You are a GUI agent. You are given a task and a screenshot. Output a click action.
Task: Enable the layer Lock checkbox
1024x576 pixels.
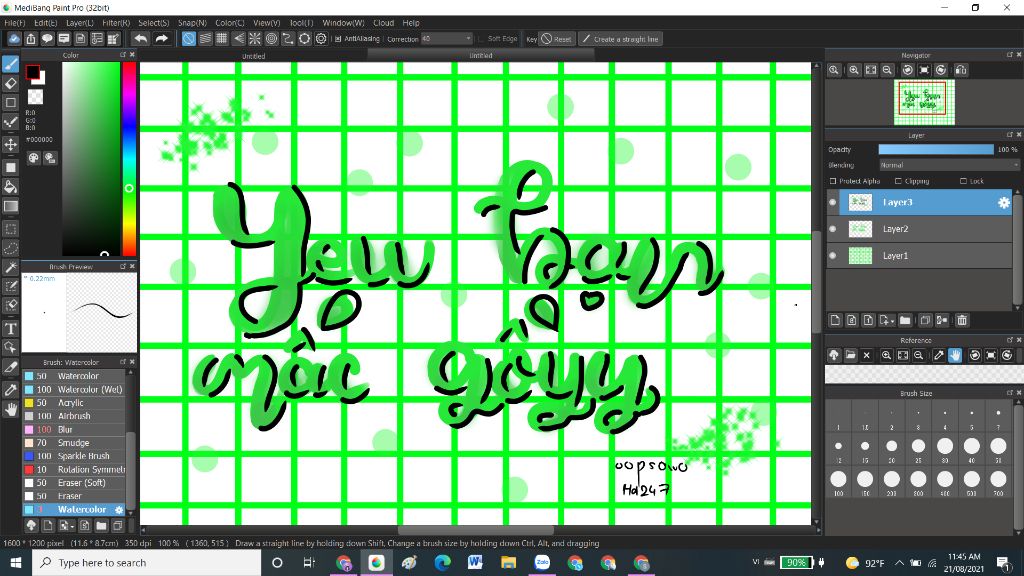tap(963, 181)
